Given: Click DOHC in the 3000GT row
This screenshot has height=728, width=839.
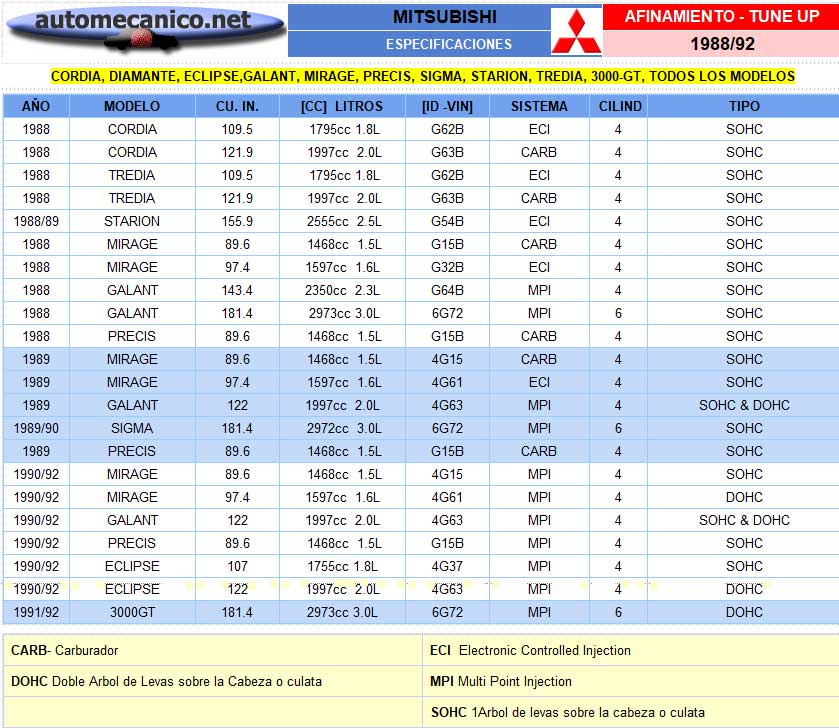Looking at the screenshot, I should tap(744, 612).
